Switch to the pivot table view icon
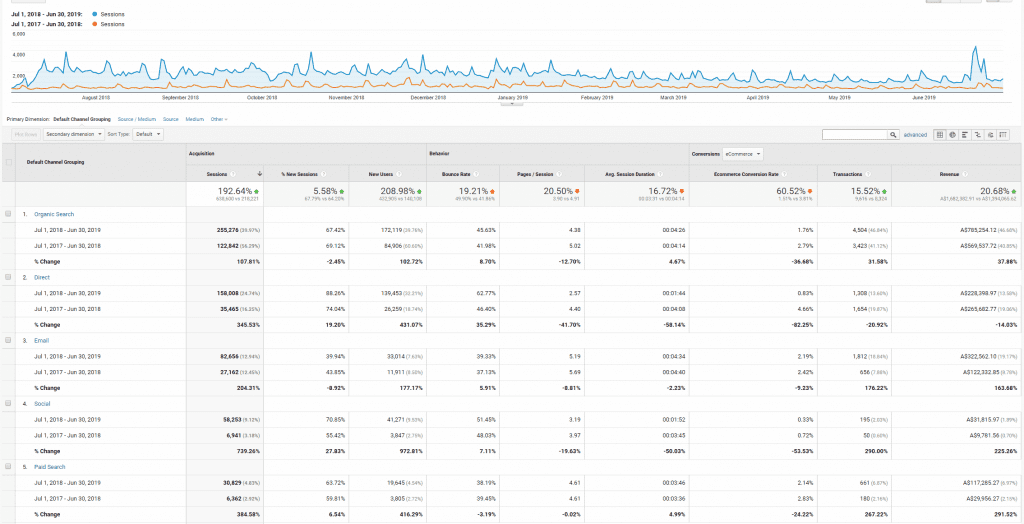 coord(1002,134)
